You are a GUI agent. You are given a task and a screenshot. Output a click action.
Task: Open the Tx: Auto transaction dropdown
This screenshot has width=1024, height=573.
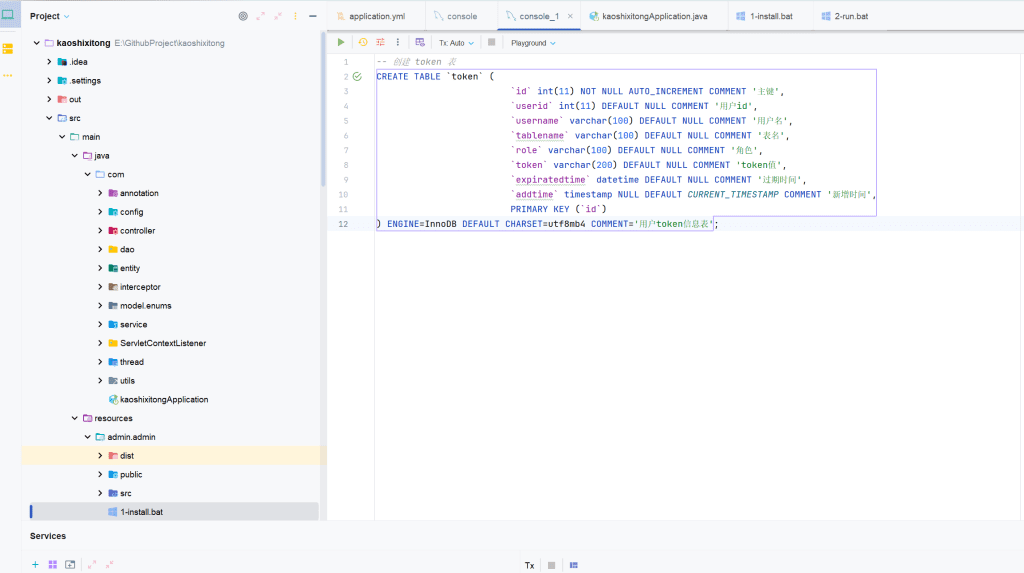[x=456, y=43]
